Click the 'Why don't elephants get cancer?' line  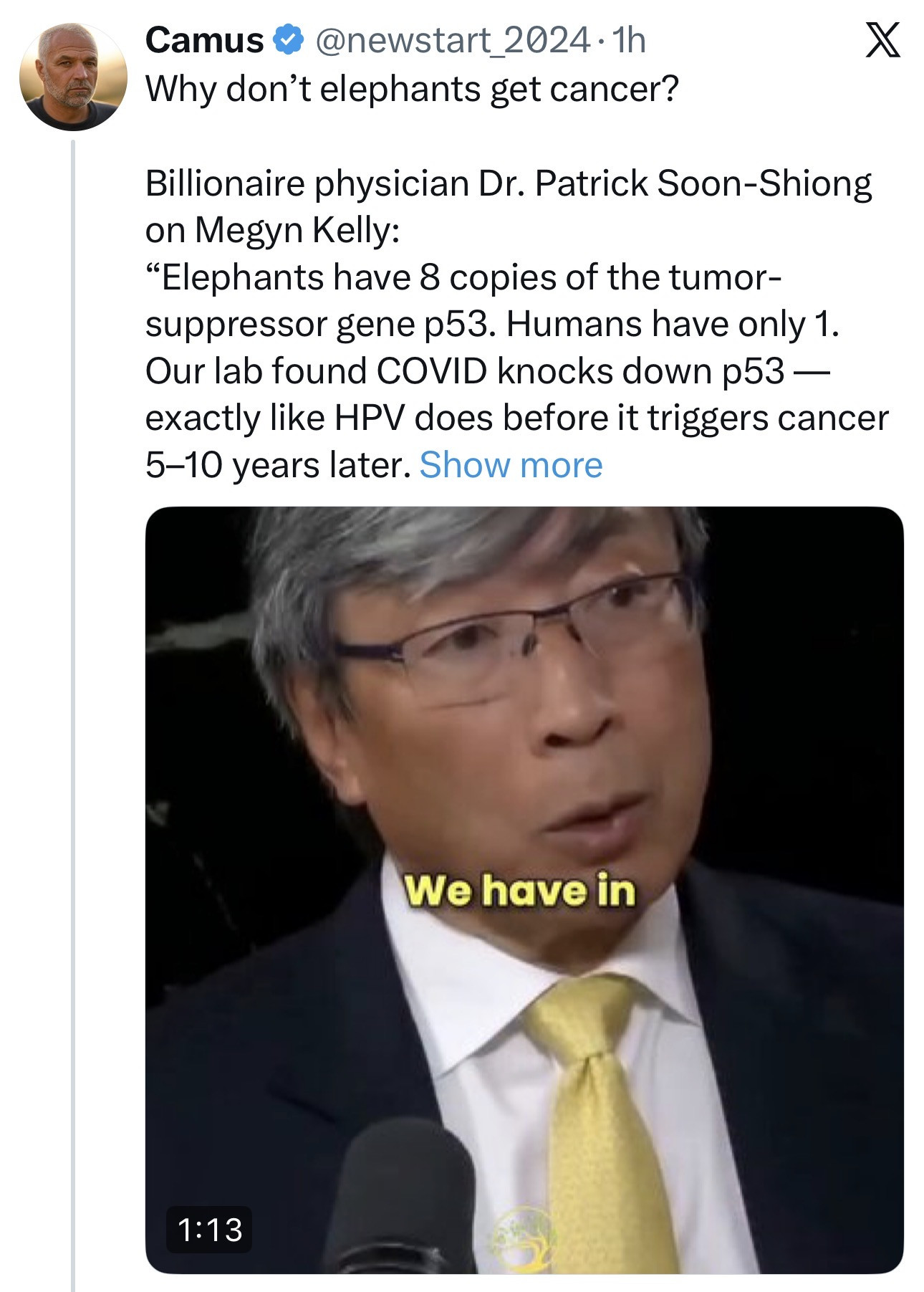click(411, 89)
